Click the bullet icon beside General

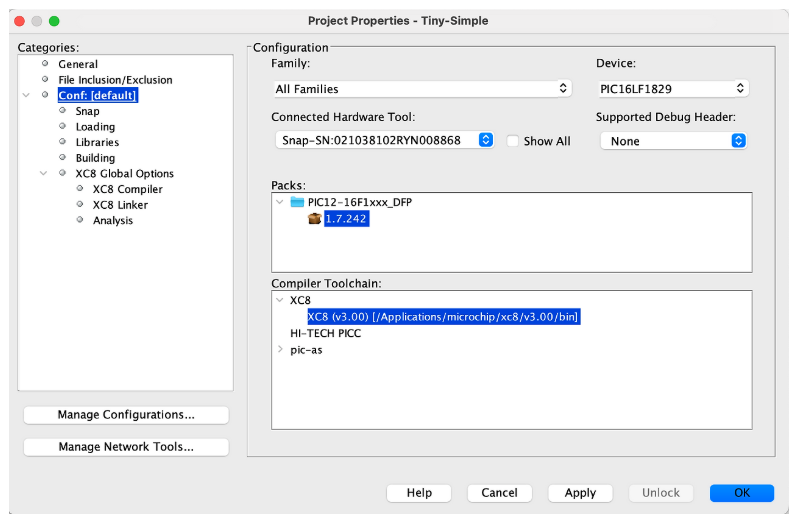pyautogui.click(x=45, y=64)
